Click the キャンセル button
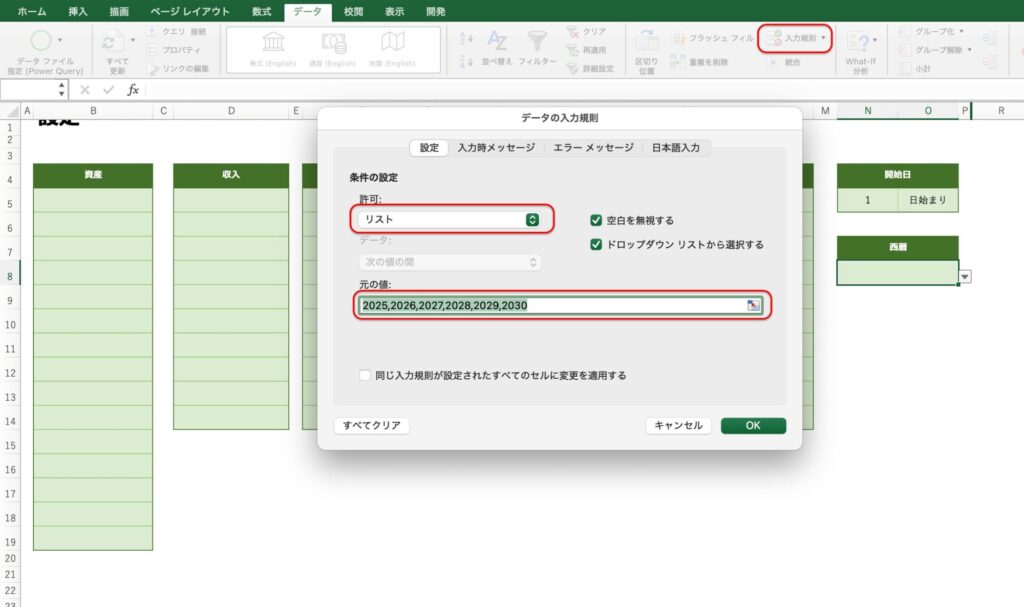The height and width of the screenshot is (607, 1024). click(x=679, y=426)
